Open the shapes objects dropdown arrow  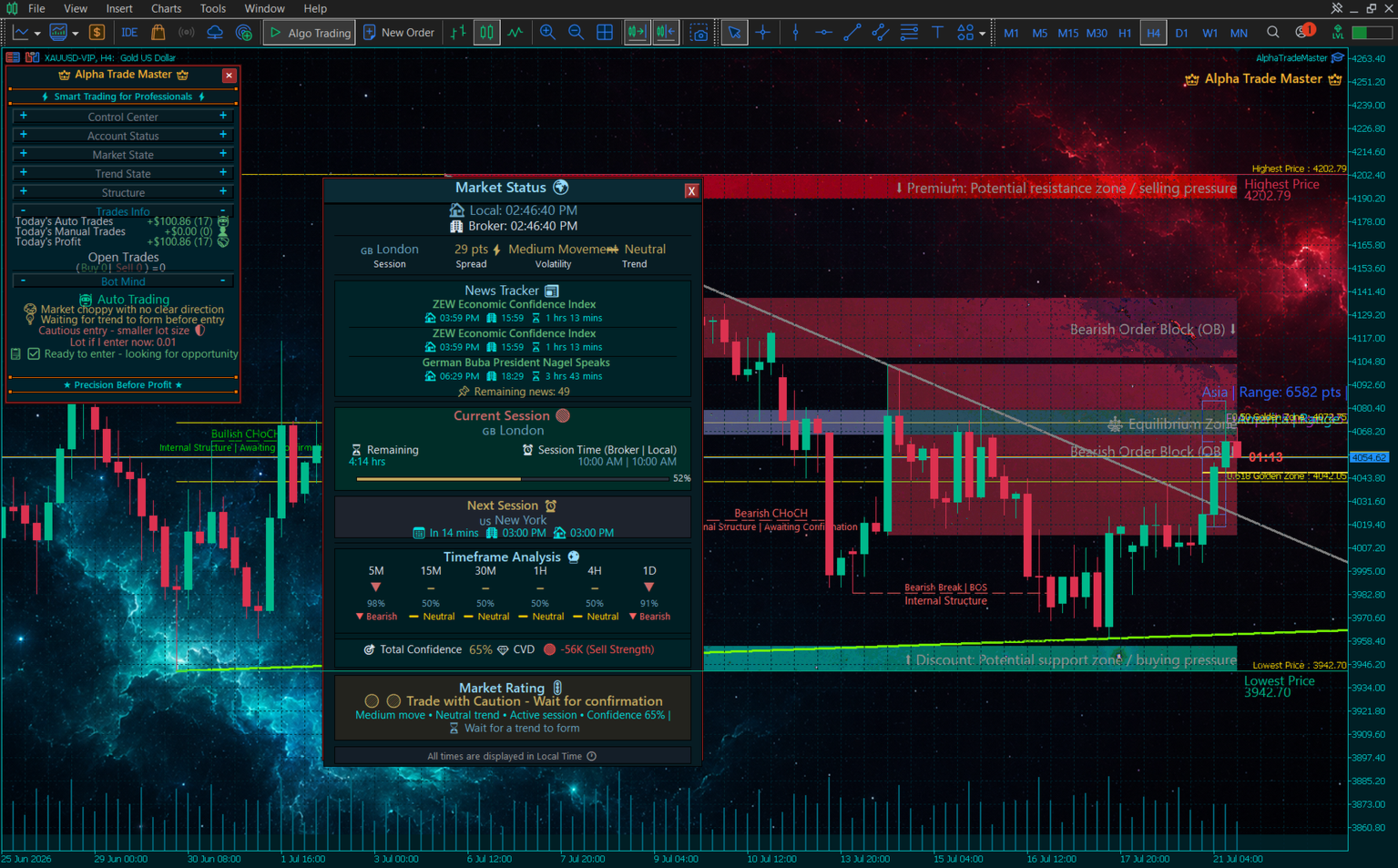click(x=982, y=34)
